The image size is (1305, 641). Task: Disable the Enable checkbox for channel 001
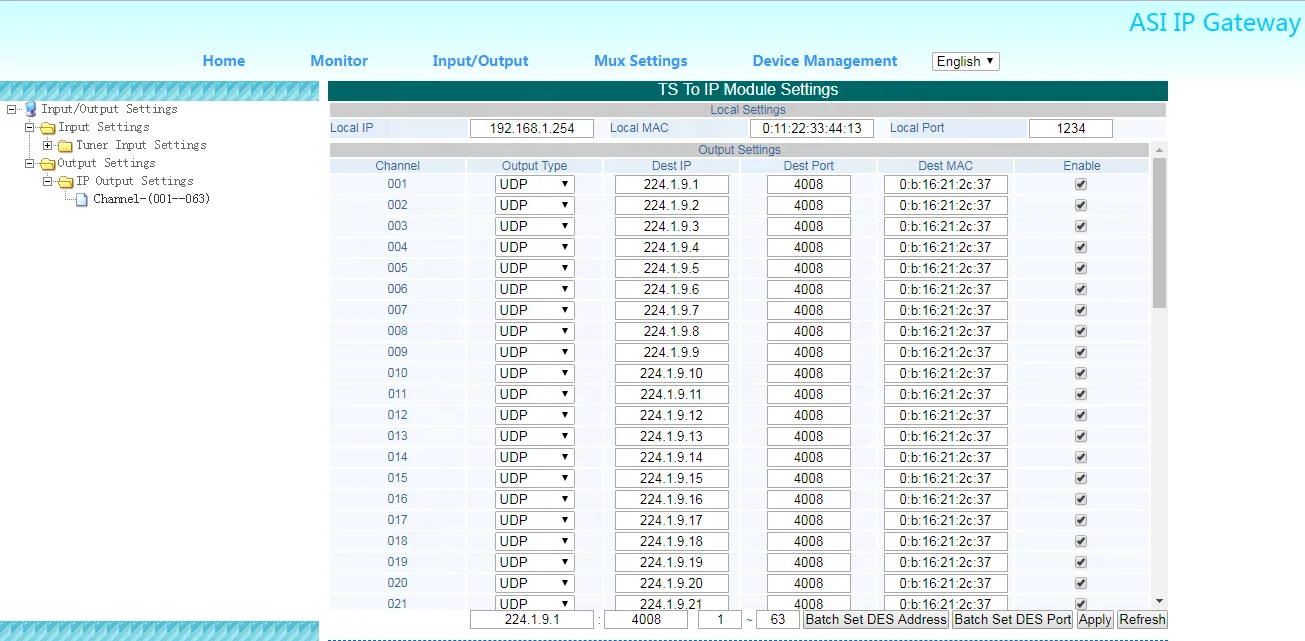point(1081,184)
